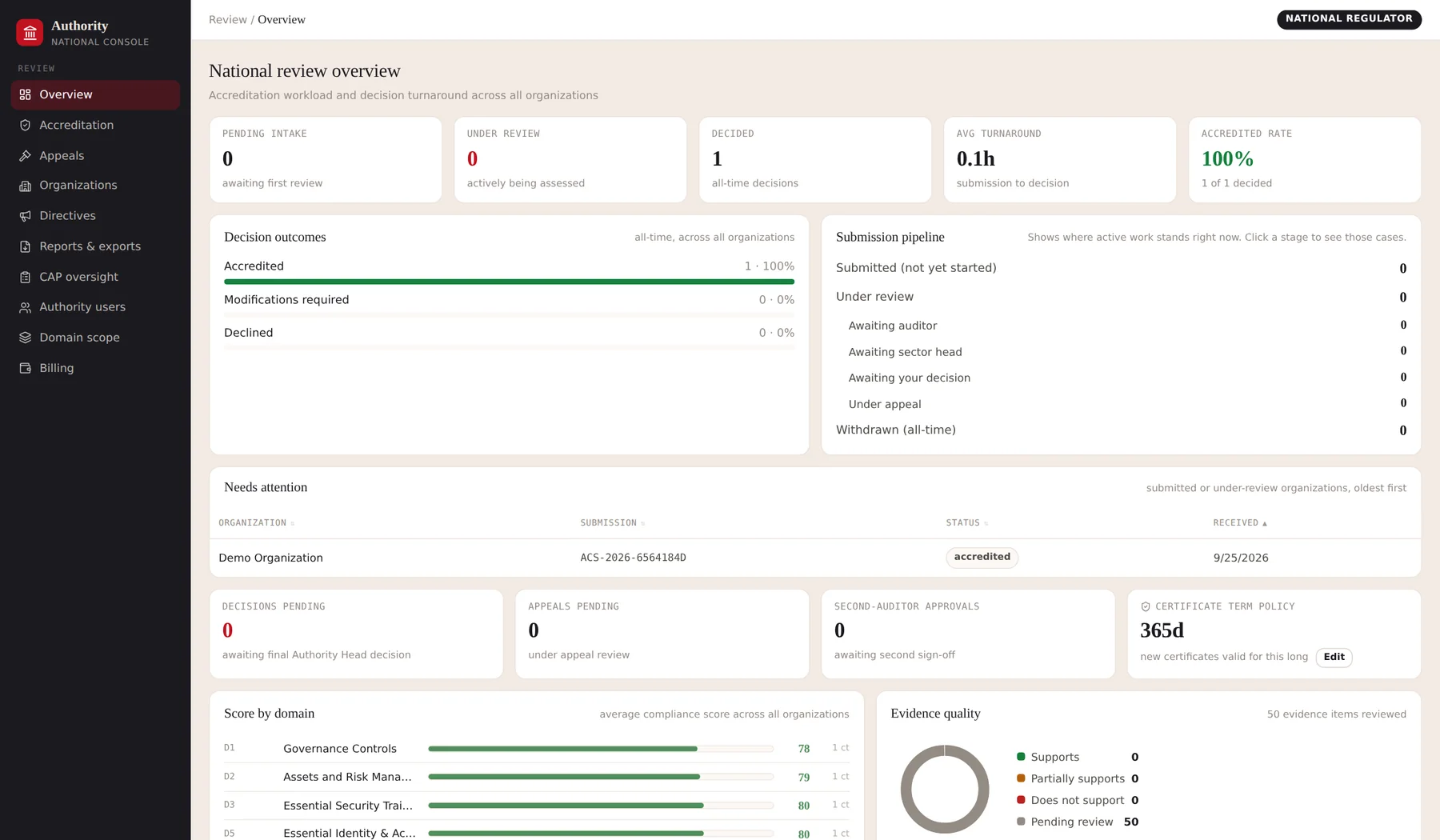Click the accredited status pill
The width and height of the screenshot is (1440, 840).
click(982, 557)
